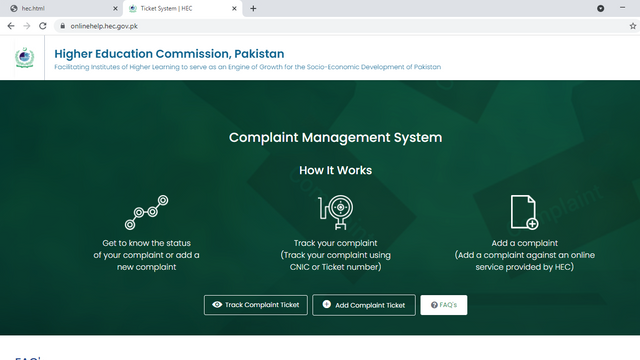Viewport: 640px width, 360px height.
Task: Click the question mark icon on FAQ's
Action: (x=434, y=305)
